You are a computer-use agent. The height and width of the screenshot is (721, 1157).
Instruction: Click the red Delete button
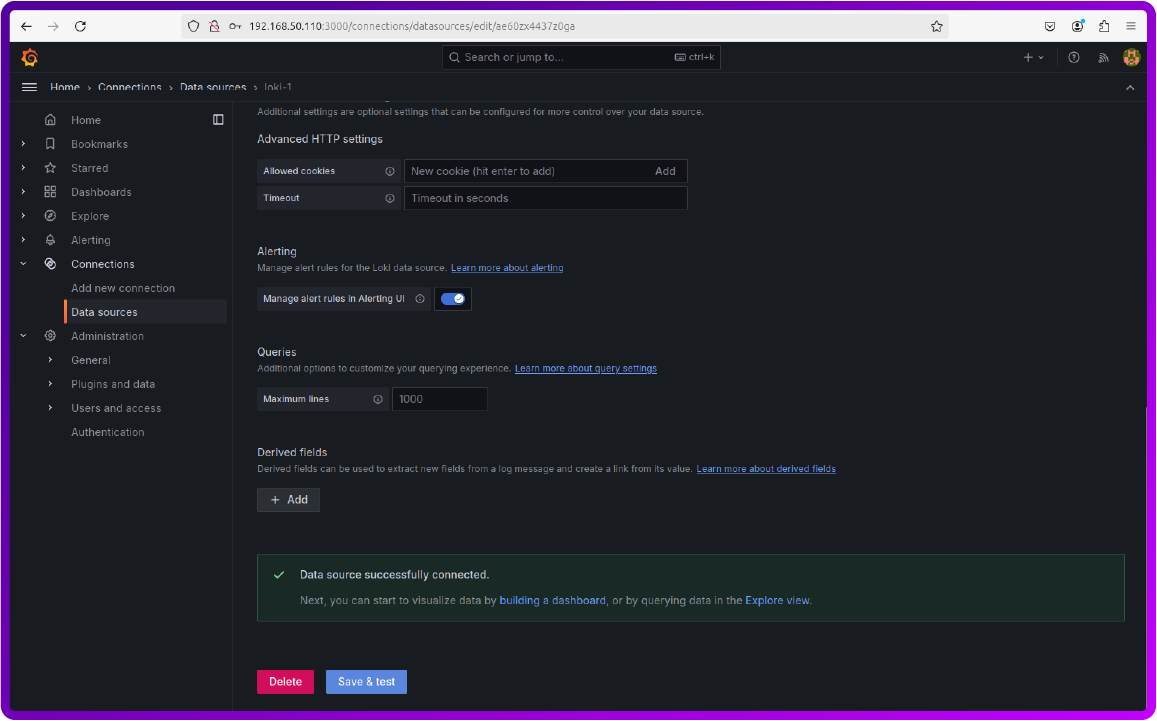[286, 682]
